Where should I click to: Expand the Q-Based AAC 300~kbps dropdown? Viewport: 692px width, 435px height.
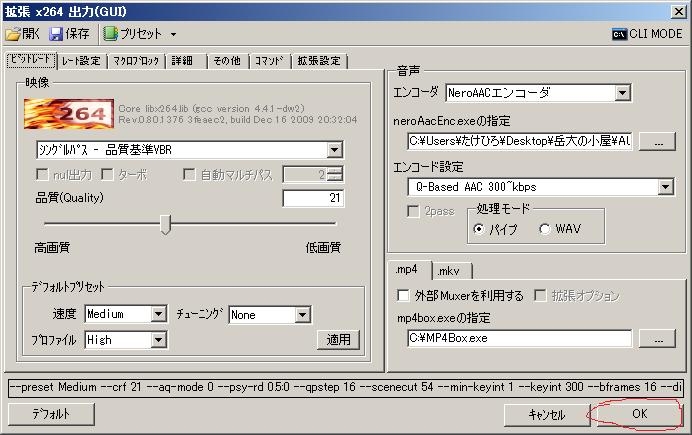pyautogui.click(x=666, y=187)
